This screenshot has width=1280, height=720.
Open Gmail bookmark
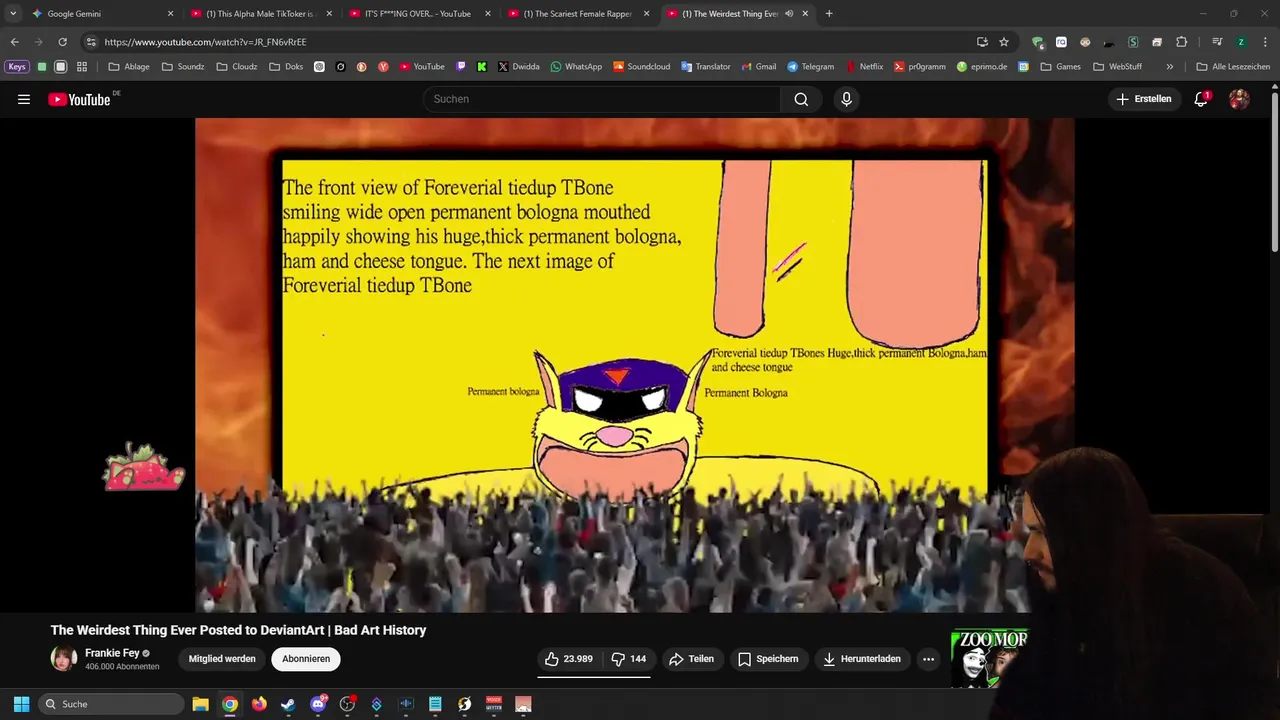pyautogui.click(x=758, y=67)
